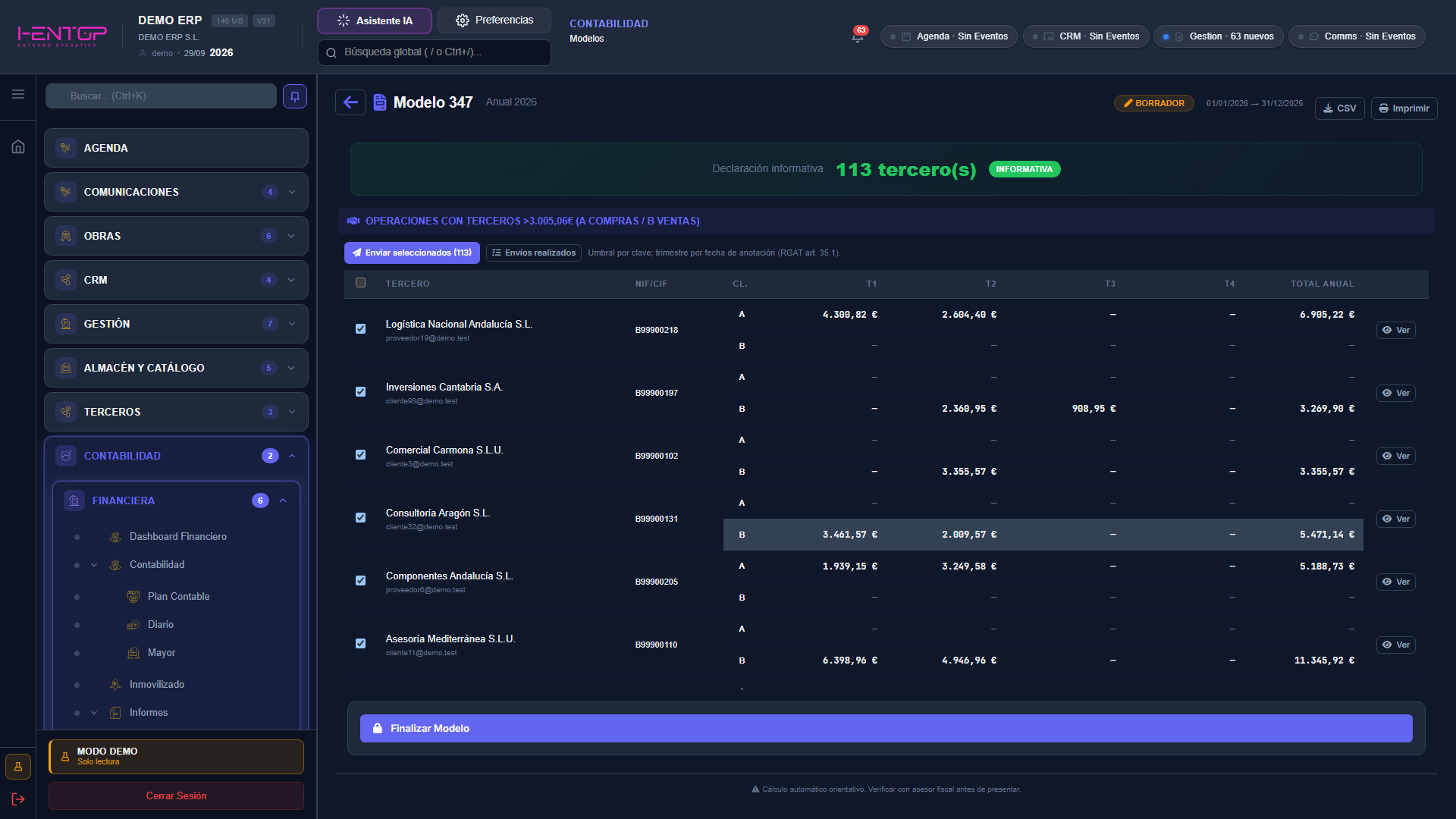This screenshot has width=1456, height=819.
Task: Uncheck Componentes Andalucía S.L. row
Action: click(360, 581)
